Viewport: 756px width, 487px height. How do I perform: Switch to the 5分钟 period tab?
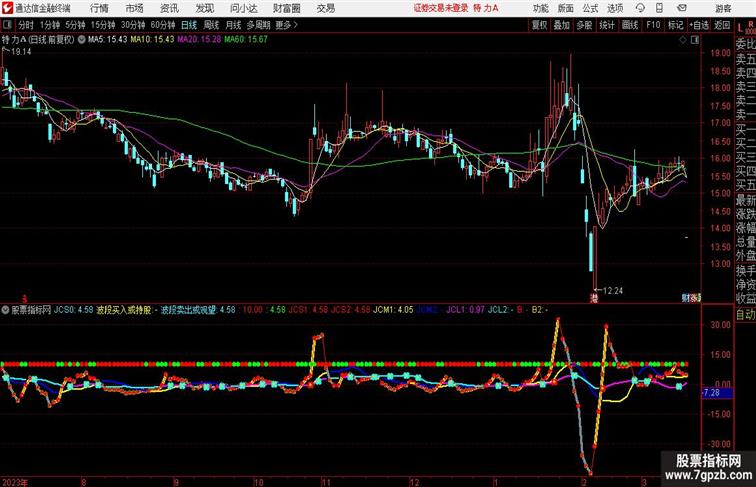(x=75, y=25)
